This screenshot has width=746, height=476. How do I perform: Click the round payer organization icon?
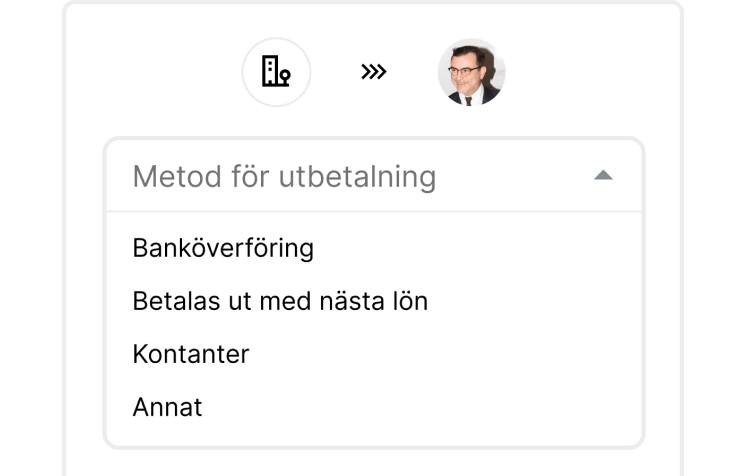click(x=276, y=72)
